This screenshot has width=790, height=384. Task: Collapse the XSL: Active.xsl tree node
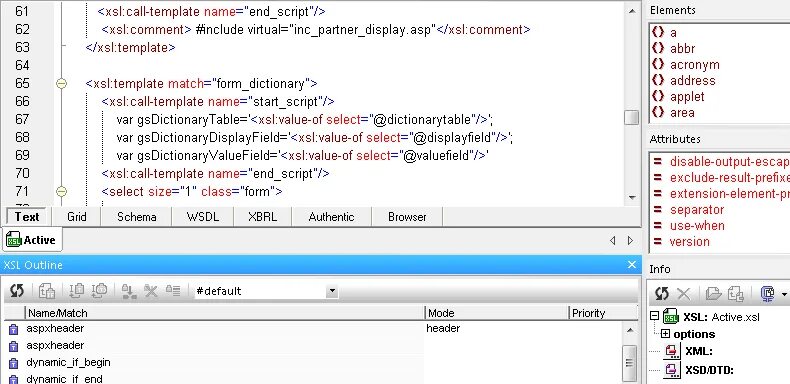(654, 316)
